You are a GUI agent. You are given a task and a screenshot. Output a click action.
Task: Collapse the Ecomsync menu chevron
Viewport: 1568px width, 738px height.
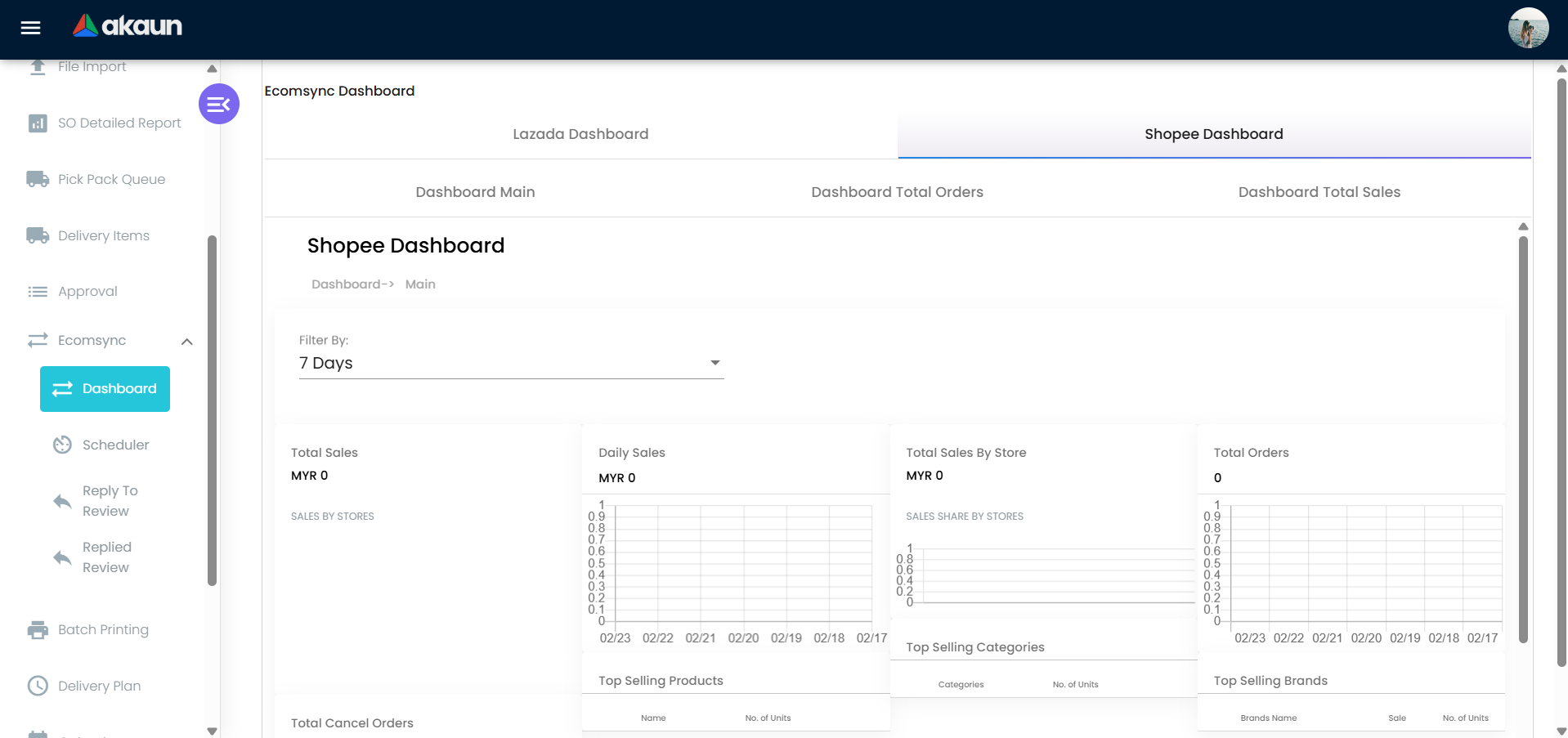point(187,342)
